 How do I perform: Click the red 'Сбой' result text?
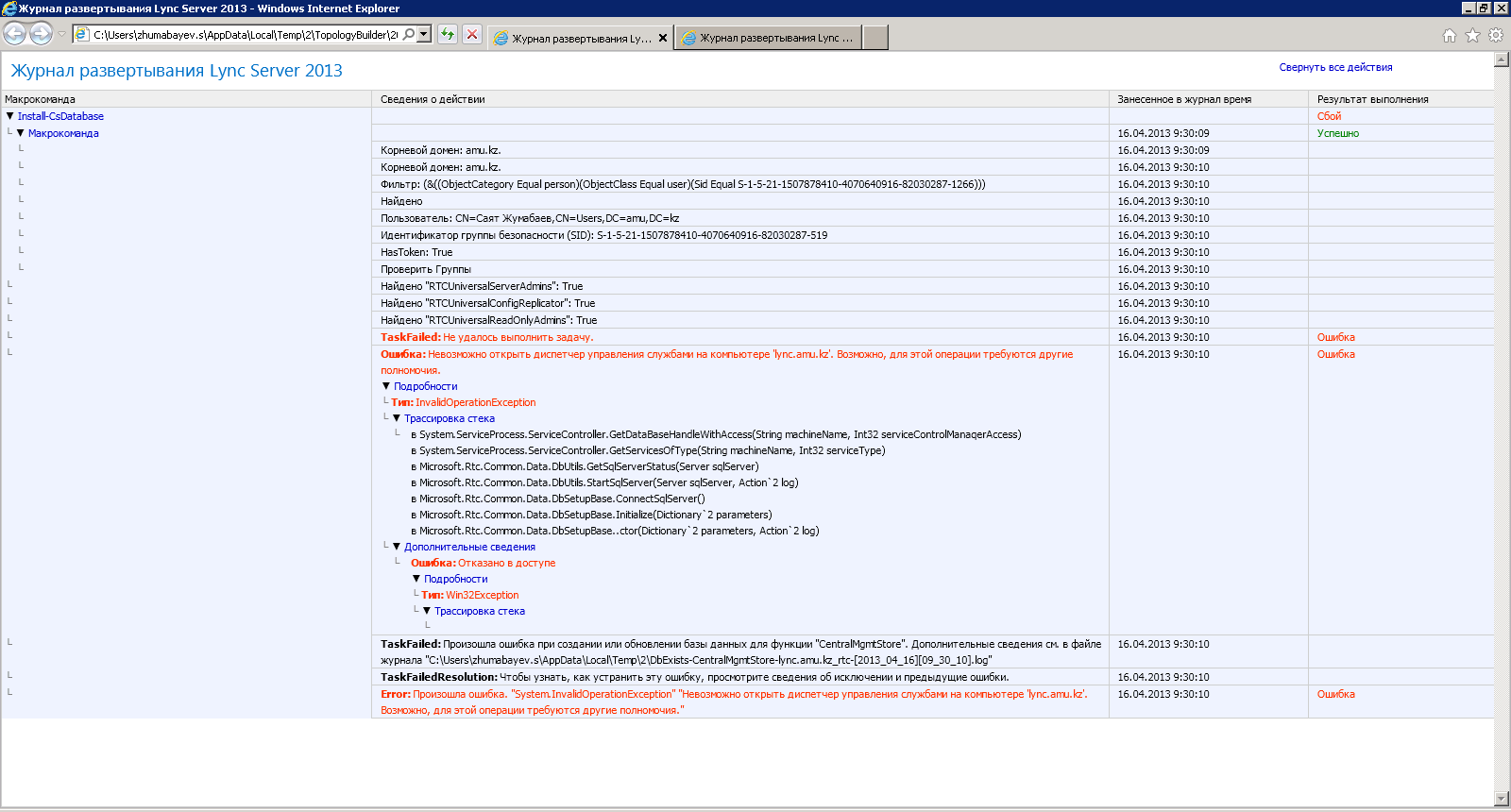click(1329, 116)
